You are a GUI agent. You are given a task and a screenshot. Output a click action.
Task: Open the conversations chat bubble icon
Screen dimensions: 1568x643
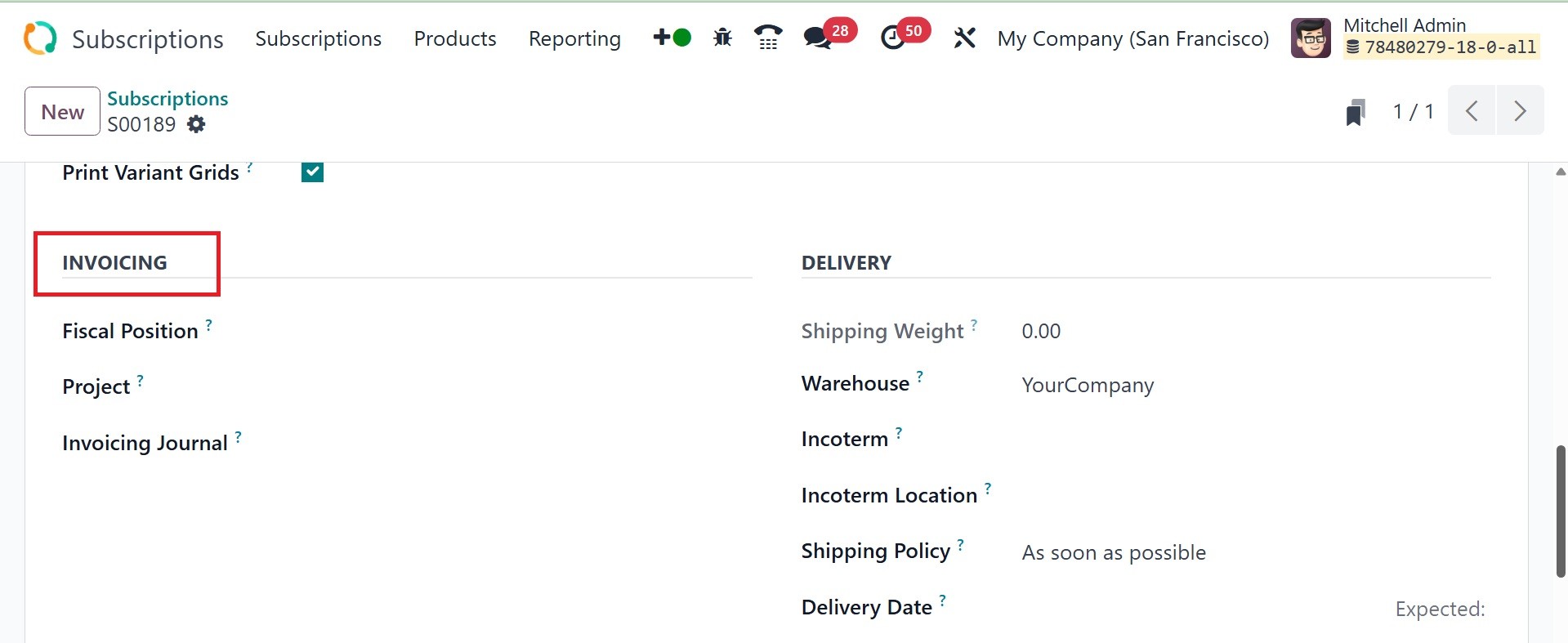pyautogui.click(x=818, y=38)
